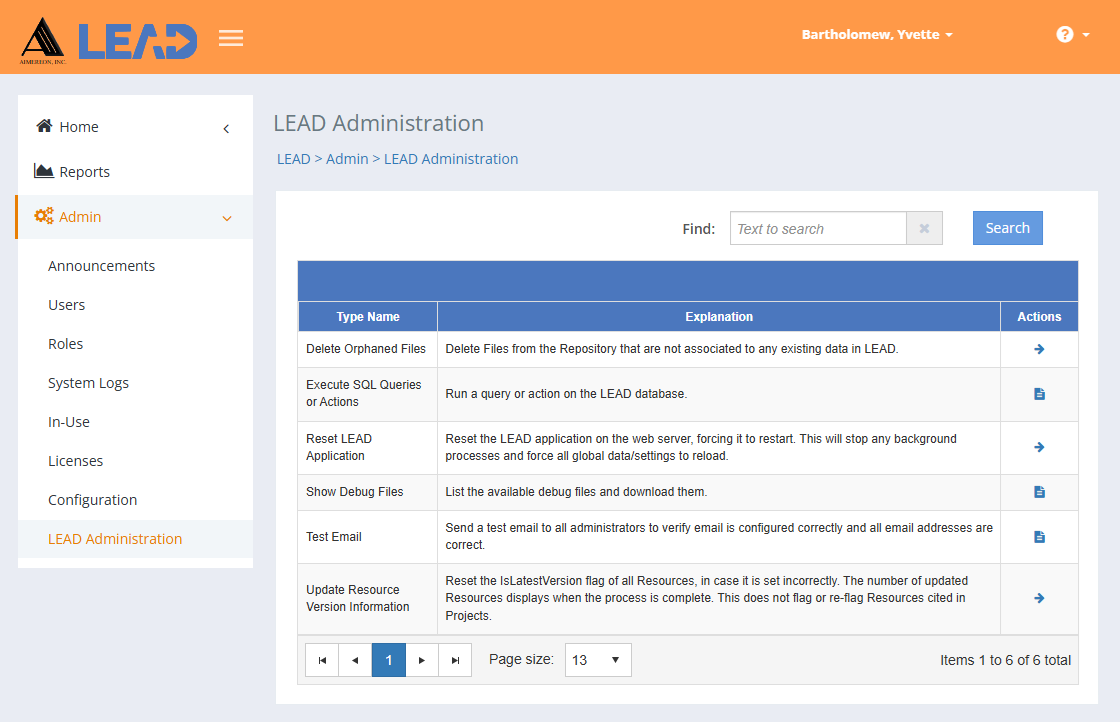Collapse the Admin section chevron
Viewport: 1120px width, 722px height.
coord(226,219)
